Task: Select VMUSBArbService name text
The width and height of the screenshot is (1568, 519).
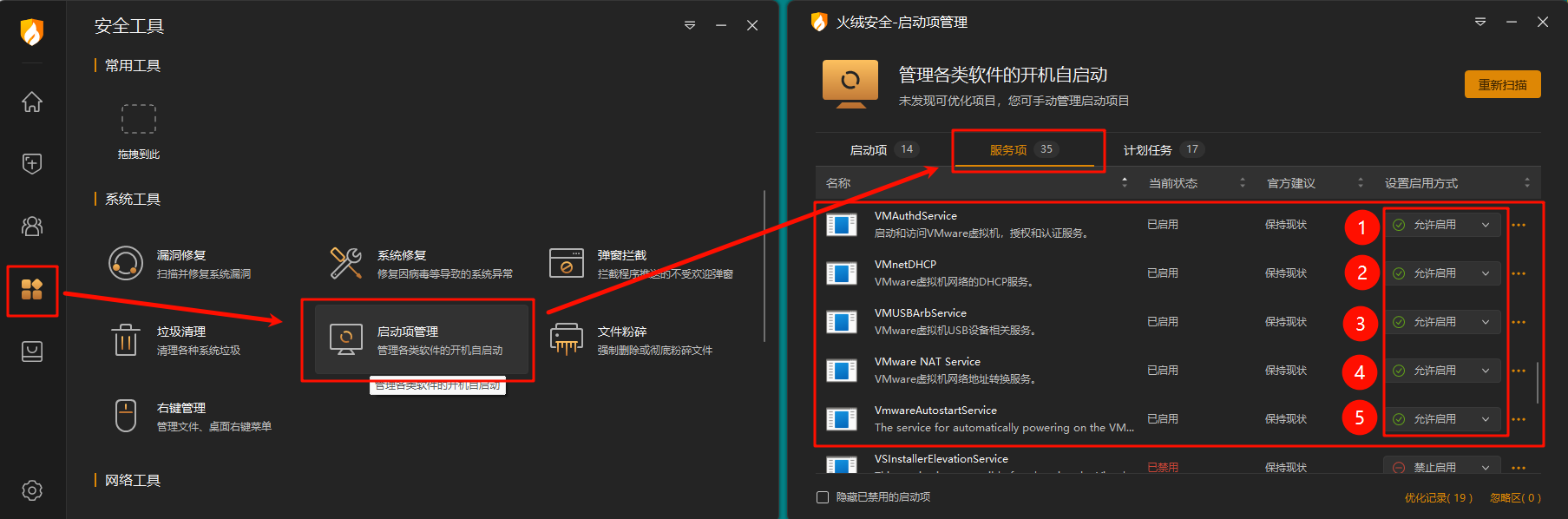Action: point(921,313)
